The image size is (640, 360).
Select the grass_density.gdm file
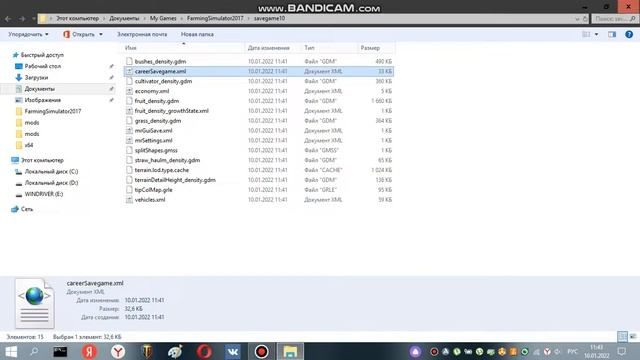(158, 121)
